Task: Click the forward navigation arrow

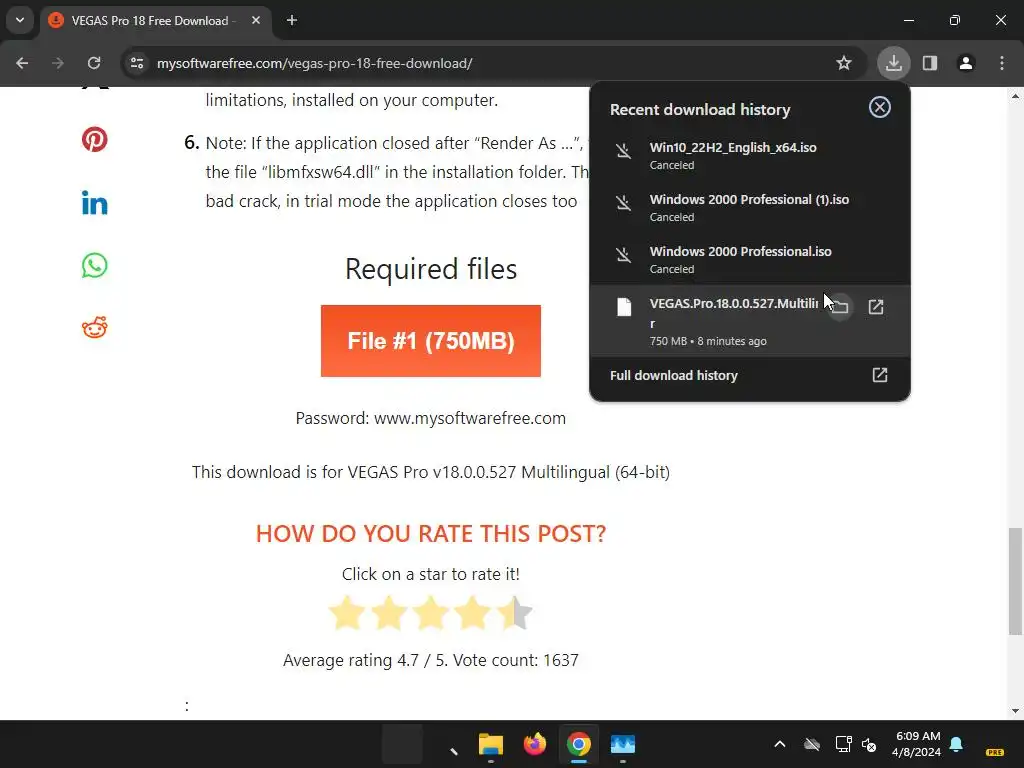Action: (58, 63)
